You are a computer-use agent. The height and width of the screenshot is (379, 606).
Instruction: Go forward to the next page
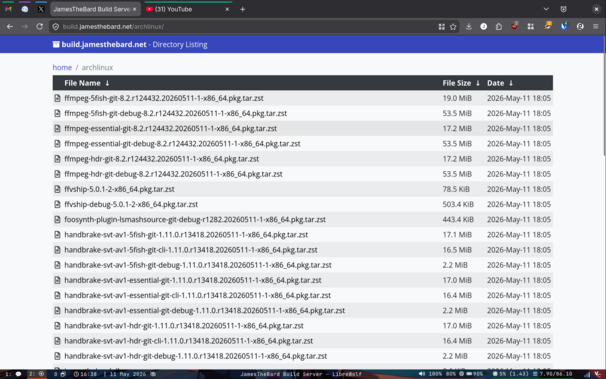pos(25,27)
